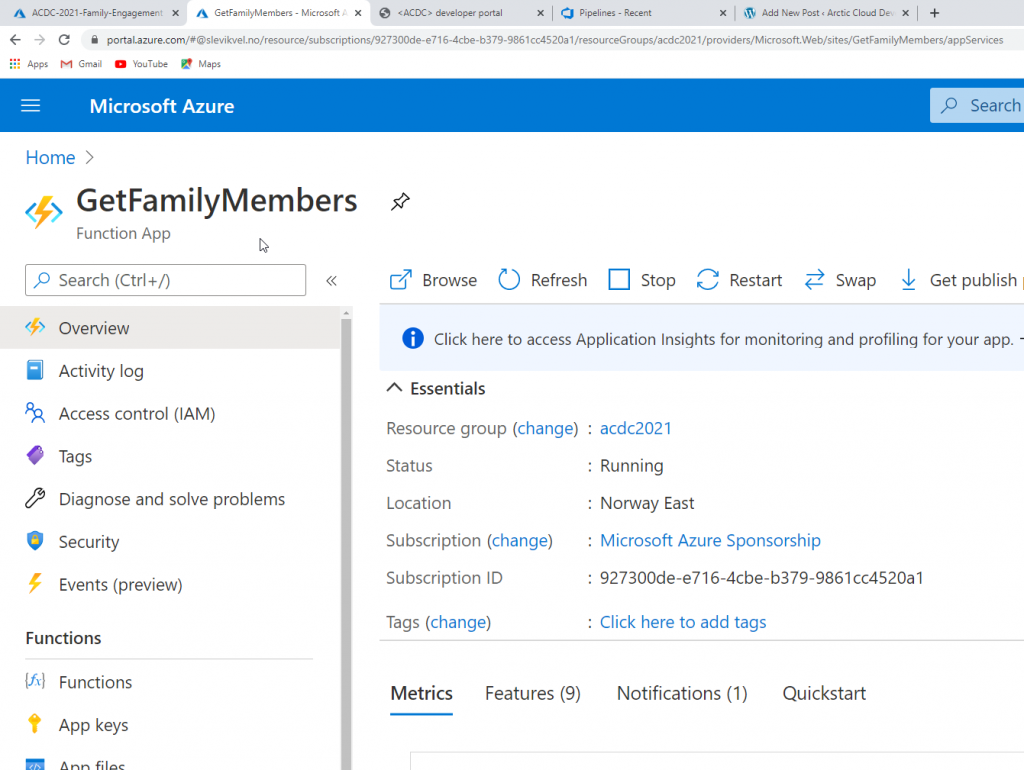Click the Events lightning bolt icon
Screen dimensions: 1024x770
click(35, 583)
